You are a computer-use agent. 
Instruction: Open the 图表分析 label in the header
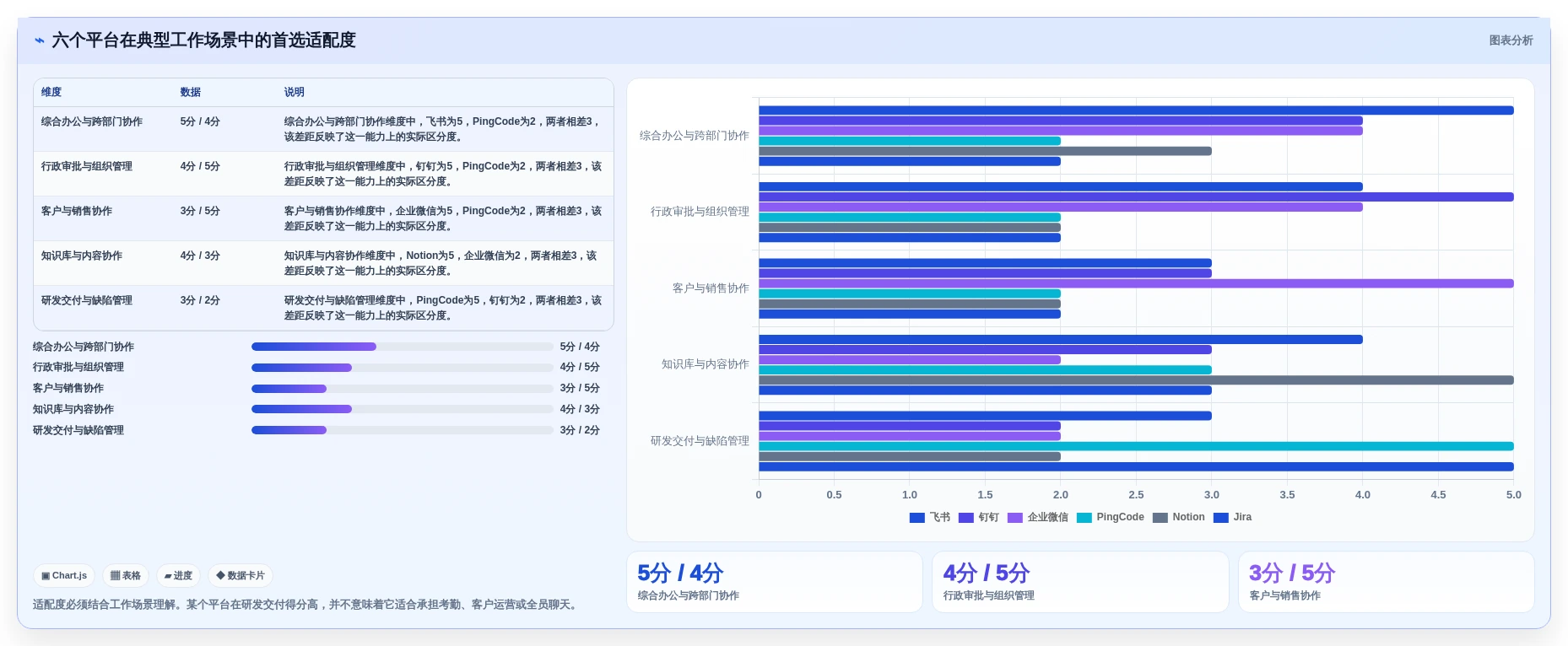coord(1511,40)
